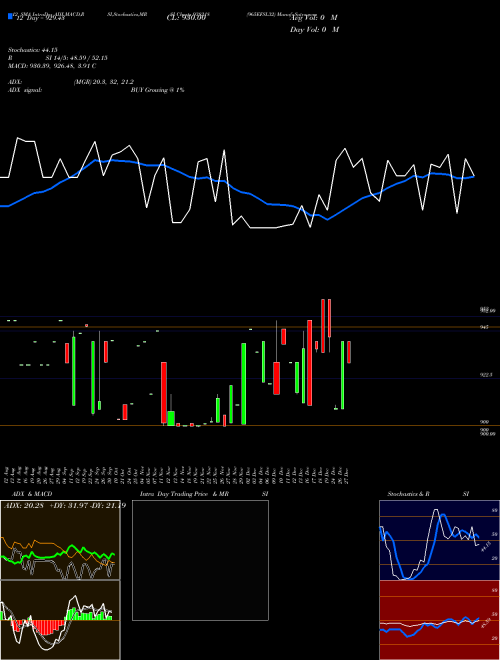Open the red RSI chart panel

point(439,620)
